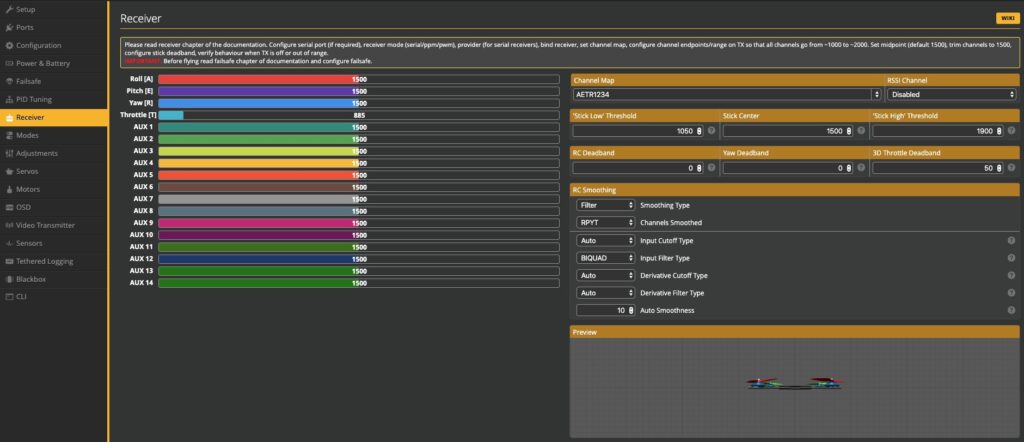Click the Setup wrench icon in sidebar
1024x442 pixels.
point(9,9)
